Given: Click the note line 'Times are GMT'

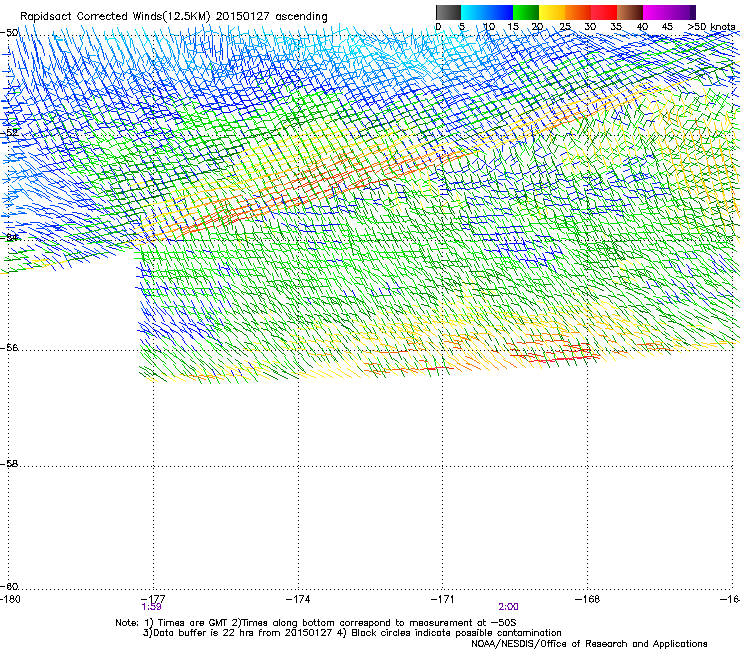Looking at the screenshot, I should pyautogui.click(x=192, y=623).
